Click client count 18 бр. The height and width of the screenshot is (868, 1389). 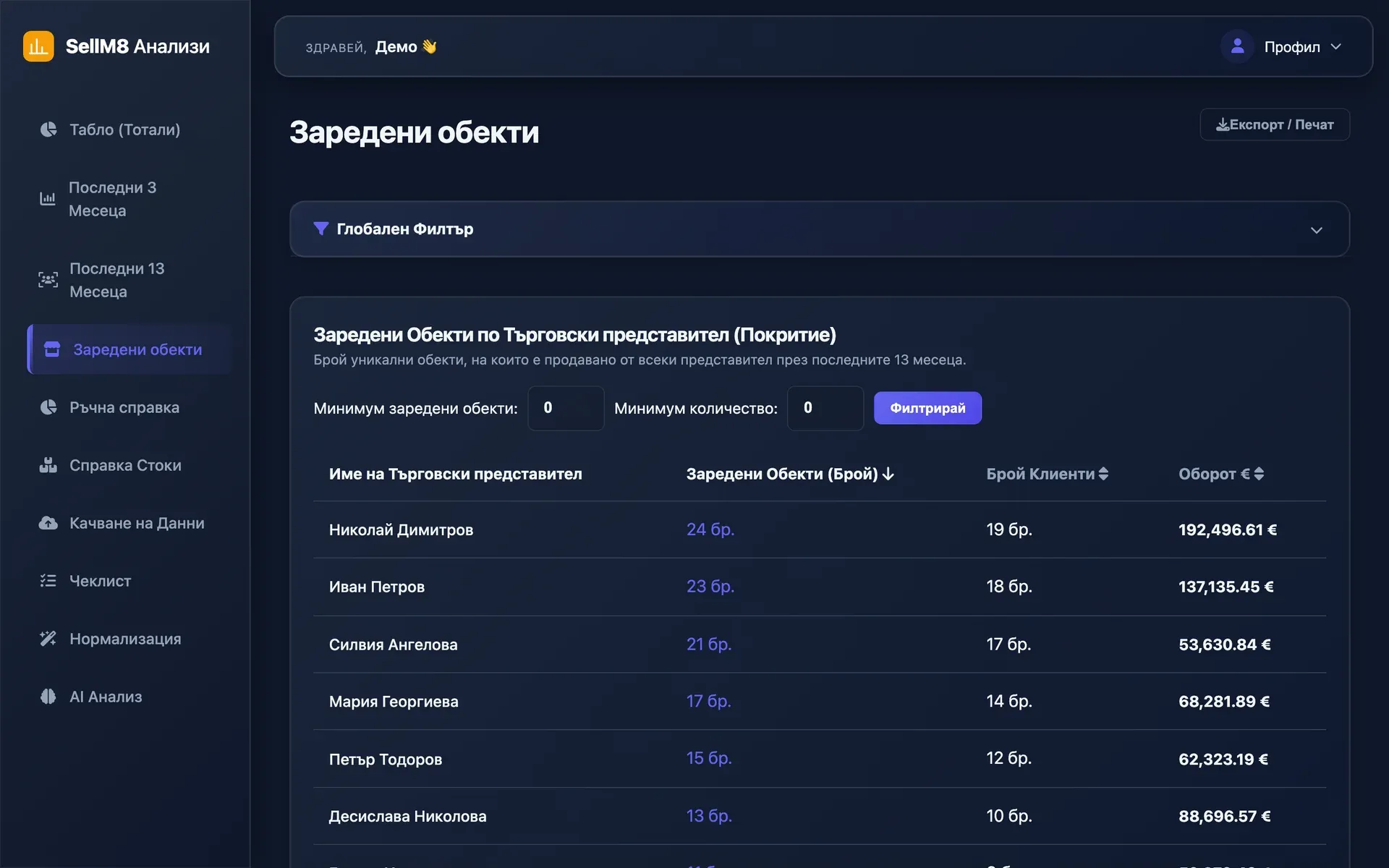[1009, 587]
